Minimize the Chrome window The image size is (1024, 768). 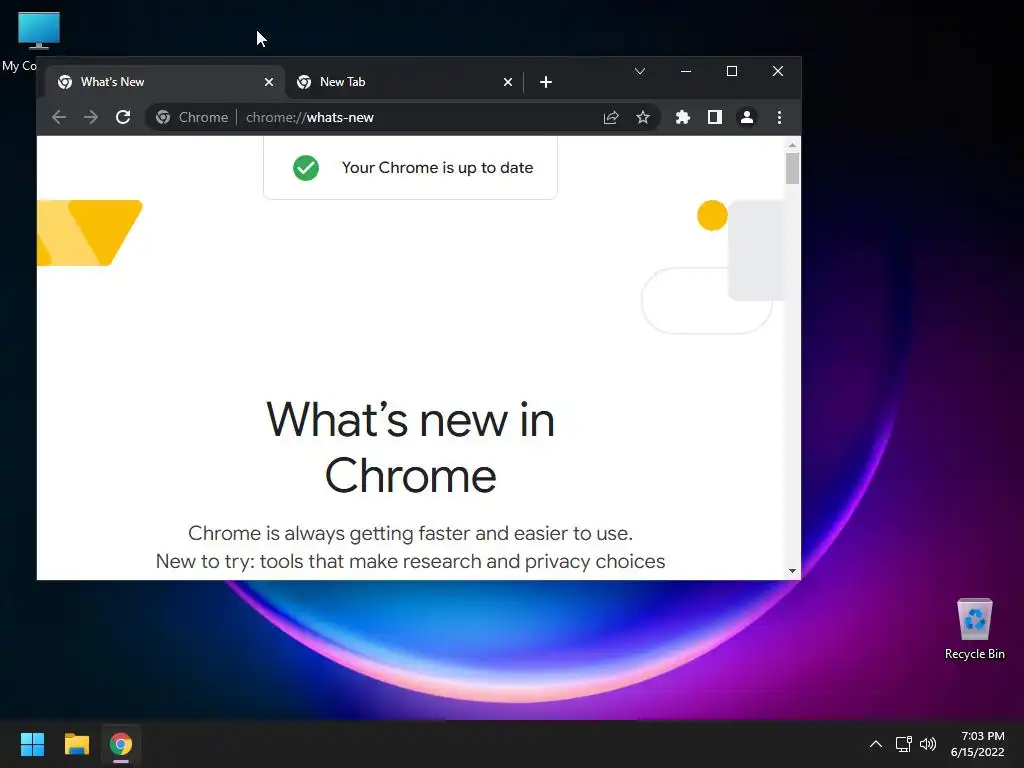[686, 71]
